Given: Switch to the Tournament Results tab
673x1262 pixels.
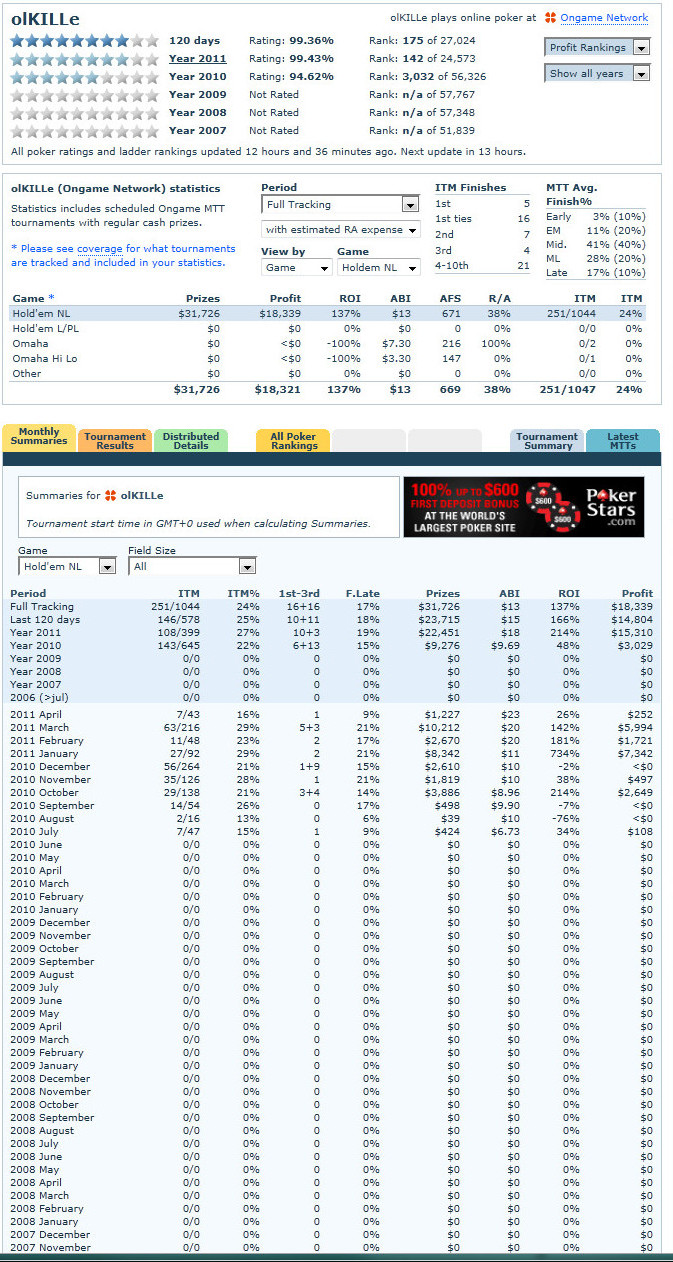Looking at the screenshot, I should [115, 441].
